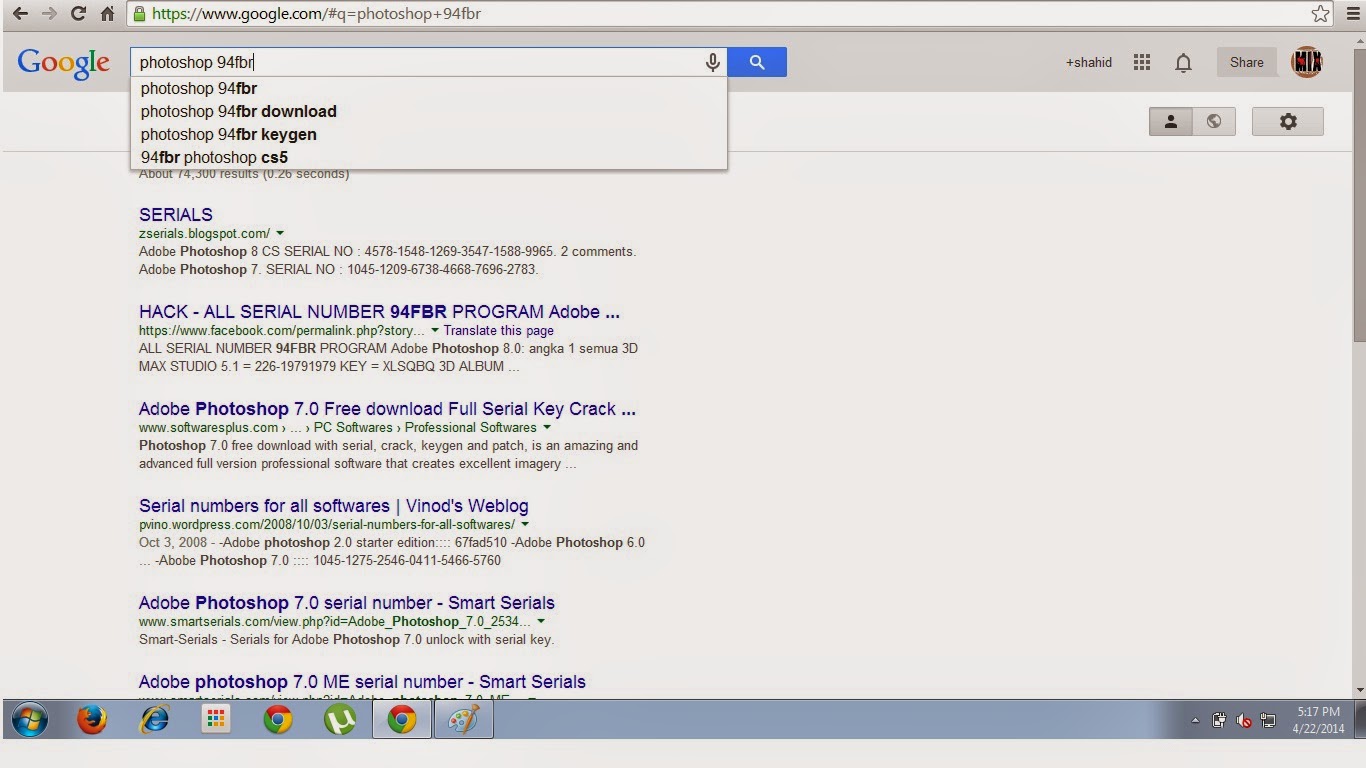This screenshot has width=1366, height=768.
Task: Click the Share button
Action: (1245, 62)
